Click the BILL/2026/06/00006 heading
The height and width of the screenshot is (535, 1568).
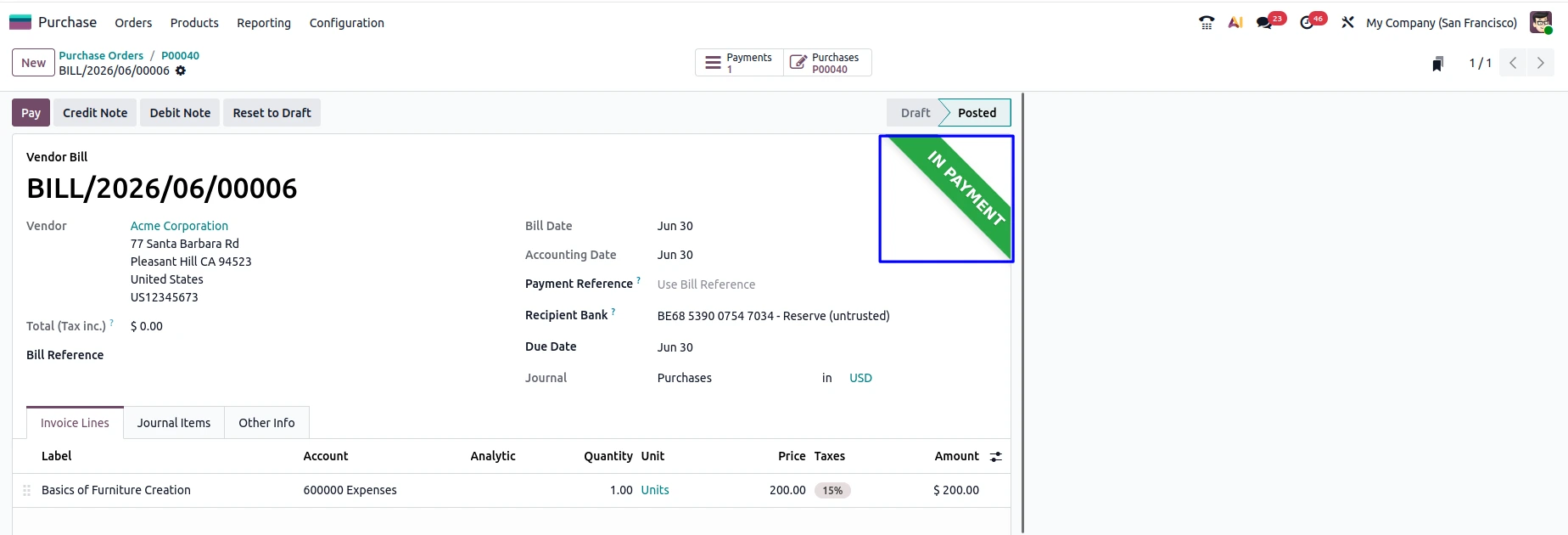click(x=162, y=189)
